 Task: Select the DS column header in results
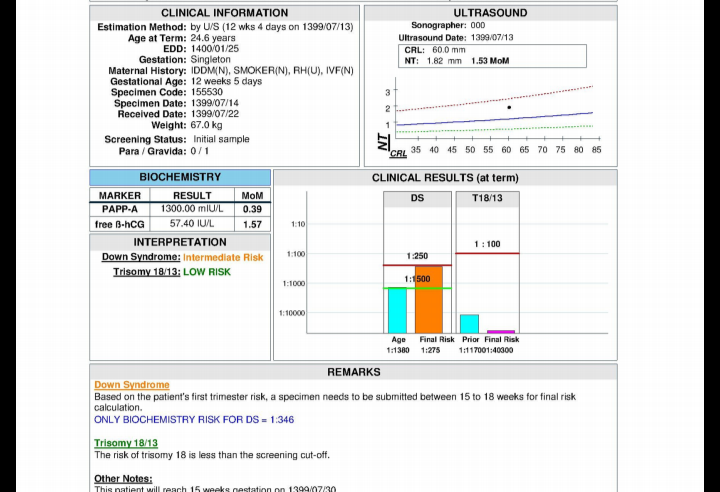(417, 198)
